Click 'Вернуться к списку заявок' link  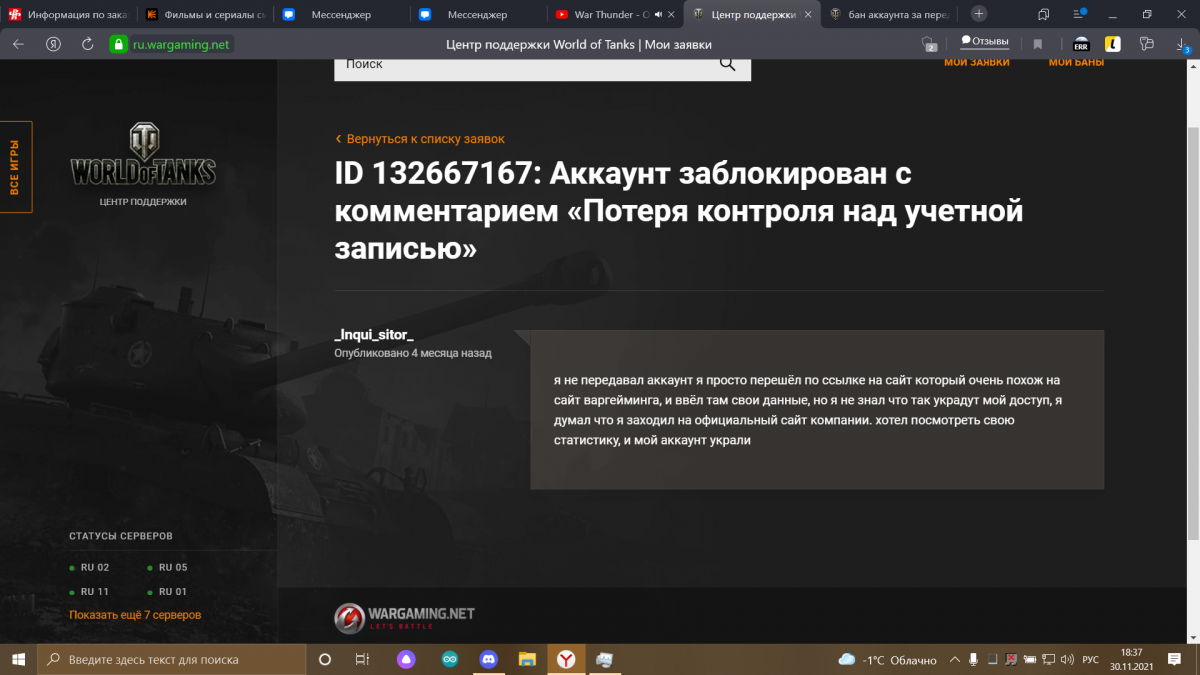coord(420,139)
